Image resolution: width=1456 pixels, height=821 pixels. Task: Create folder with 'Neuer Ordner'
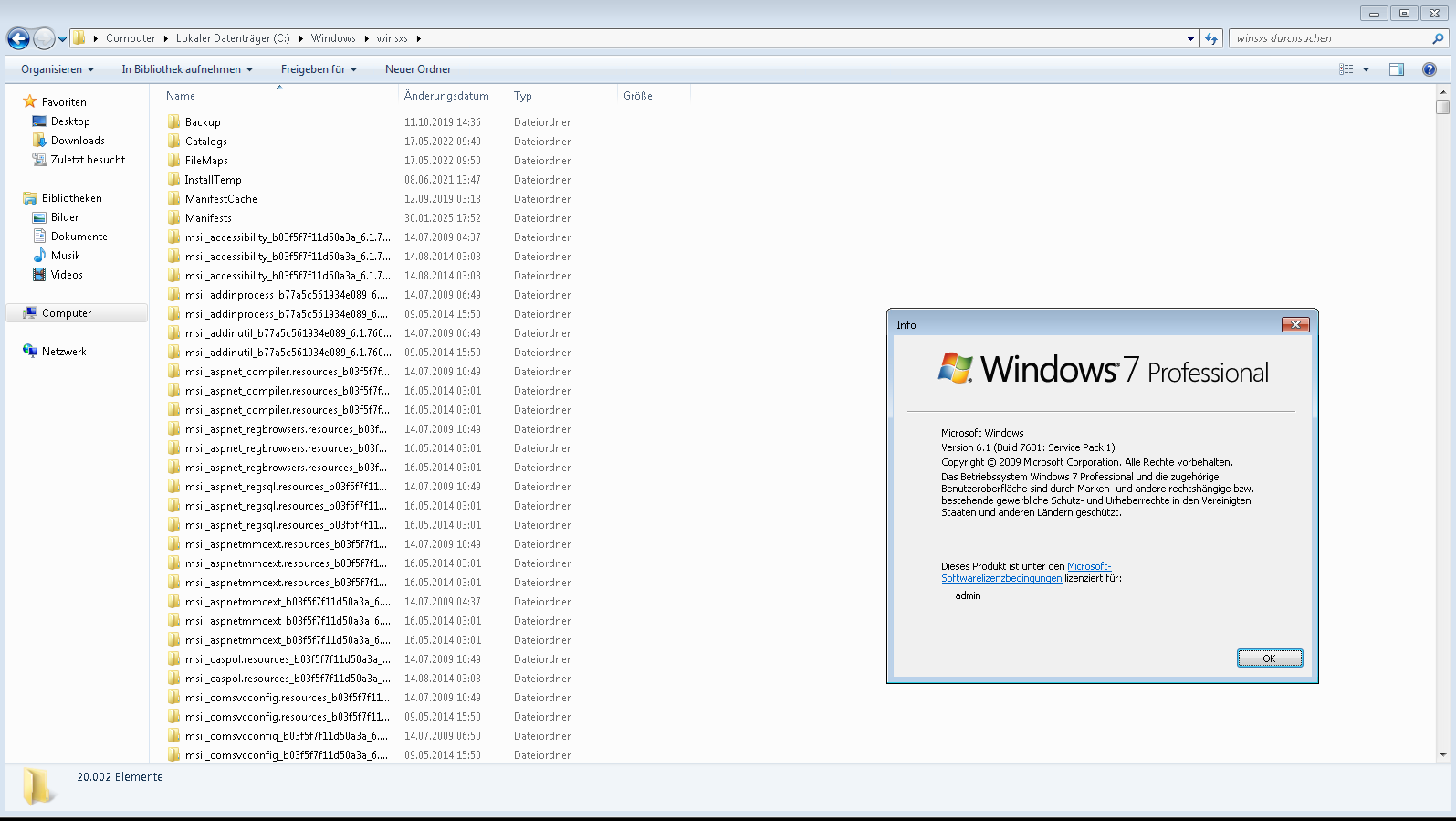coord(418,69)
